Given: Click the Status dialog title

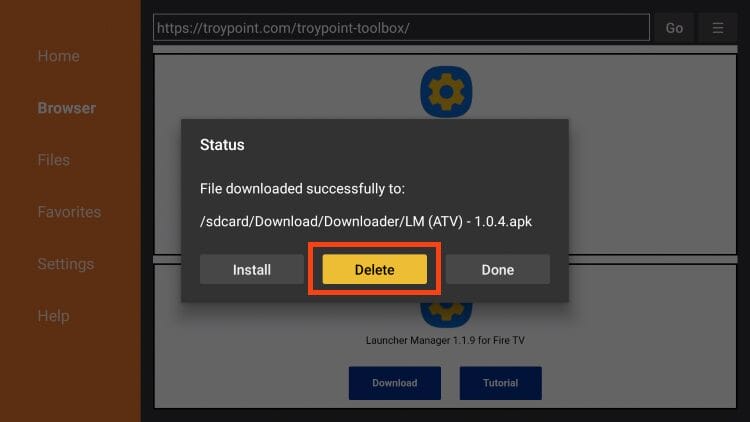Looking at the screenshot, I should [x=222, y=144].
